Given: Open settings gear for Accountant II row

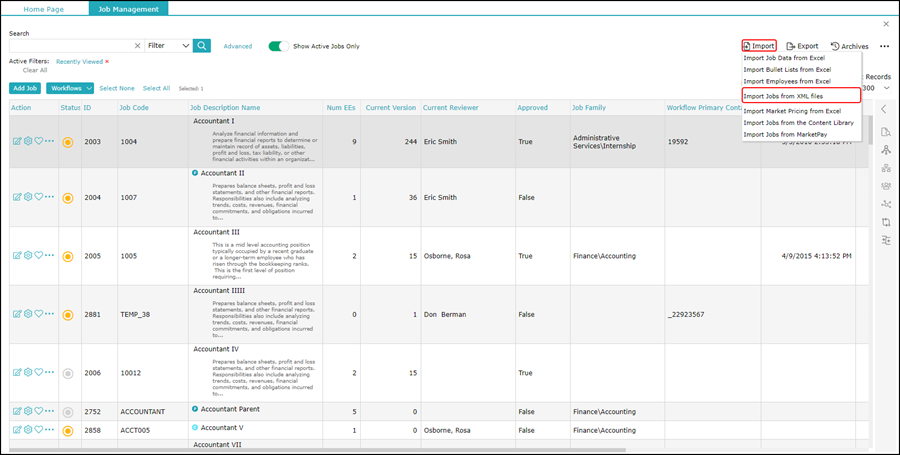Looking at the screenshot, I should [x=28, y=198].
